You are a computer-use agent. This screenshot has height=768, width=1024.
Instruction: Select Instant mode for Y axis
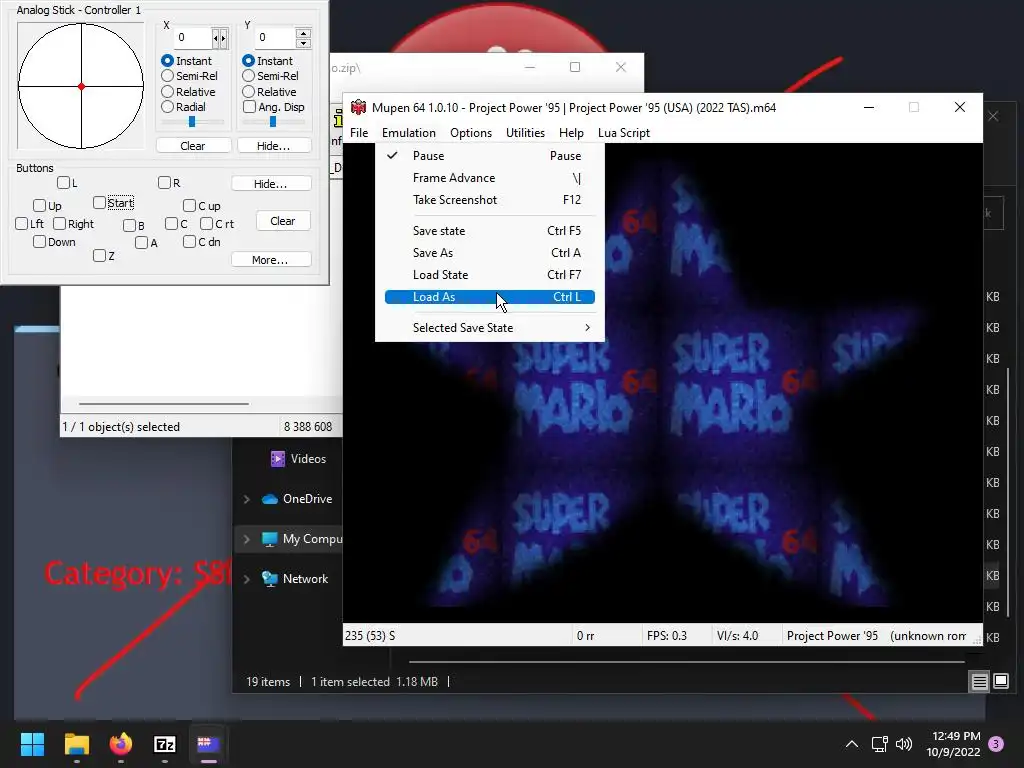[267, 61]
